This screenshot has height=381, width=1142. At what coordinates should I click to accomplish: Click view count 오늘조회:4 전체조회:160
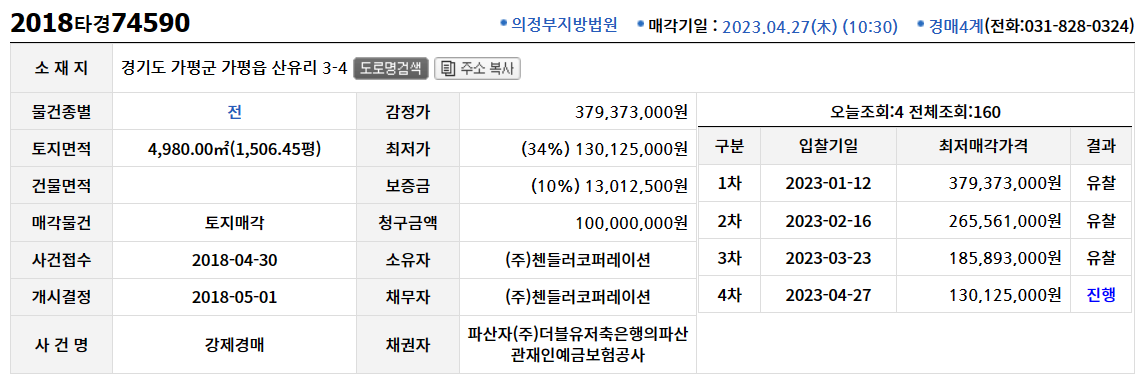[x=915, y=112]
